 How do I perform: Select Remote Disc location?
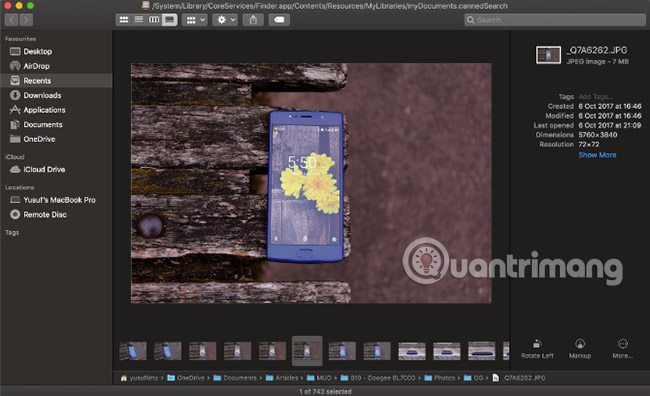(x=56, y=214)
